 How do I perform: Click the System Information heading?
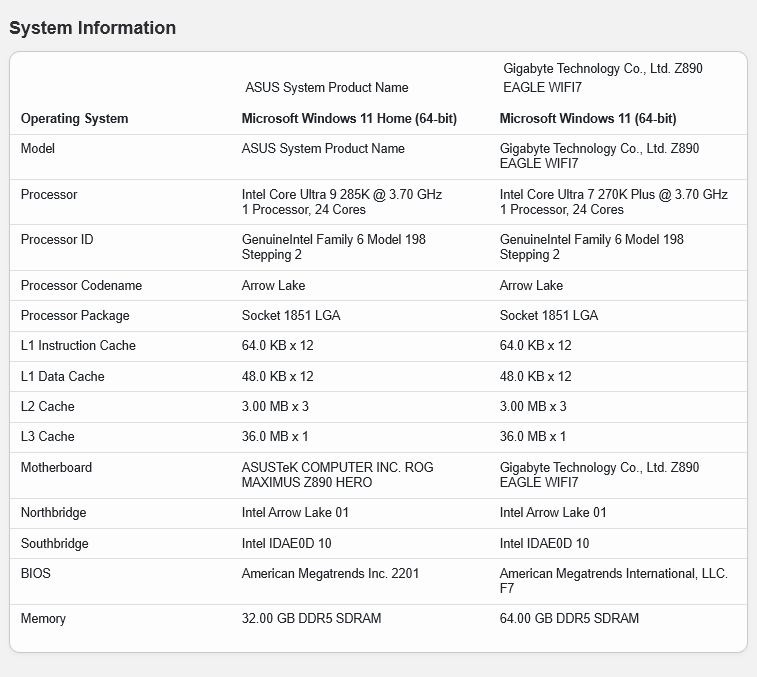(x=92, y=28)
